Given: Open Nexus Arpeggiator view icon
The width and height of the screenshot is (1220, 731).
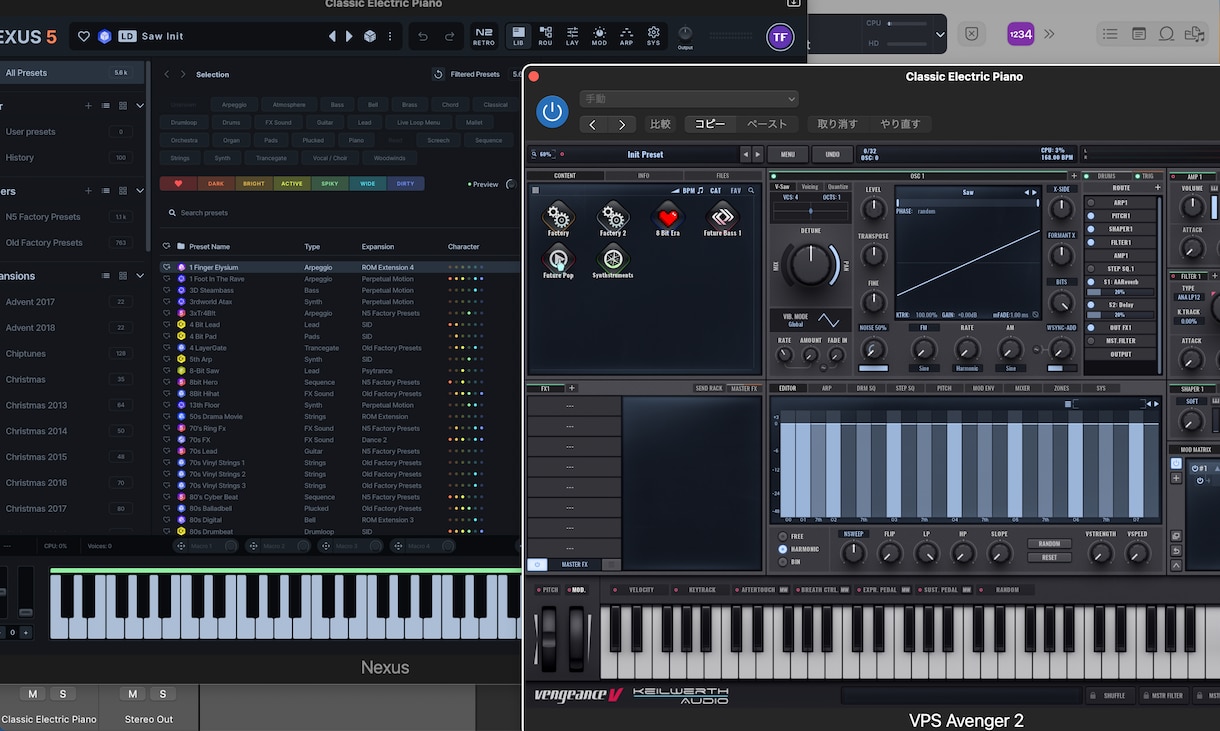Looking at the screenshot, I should 626,36.
